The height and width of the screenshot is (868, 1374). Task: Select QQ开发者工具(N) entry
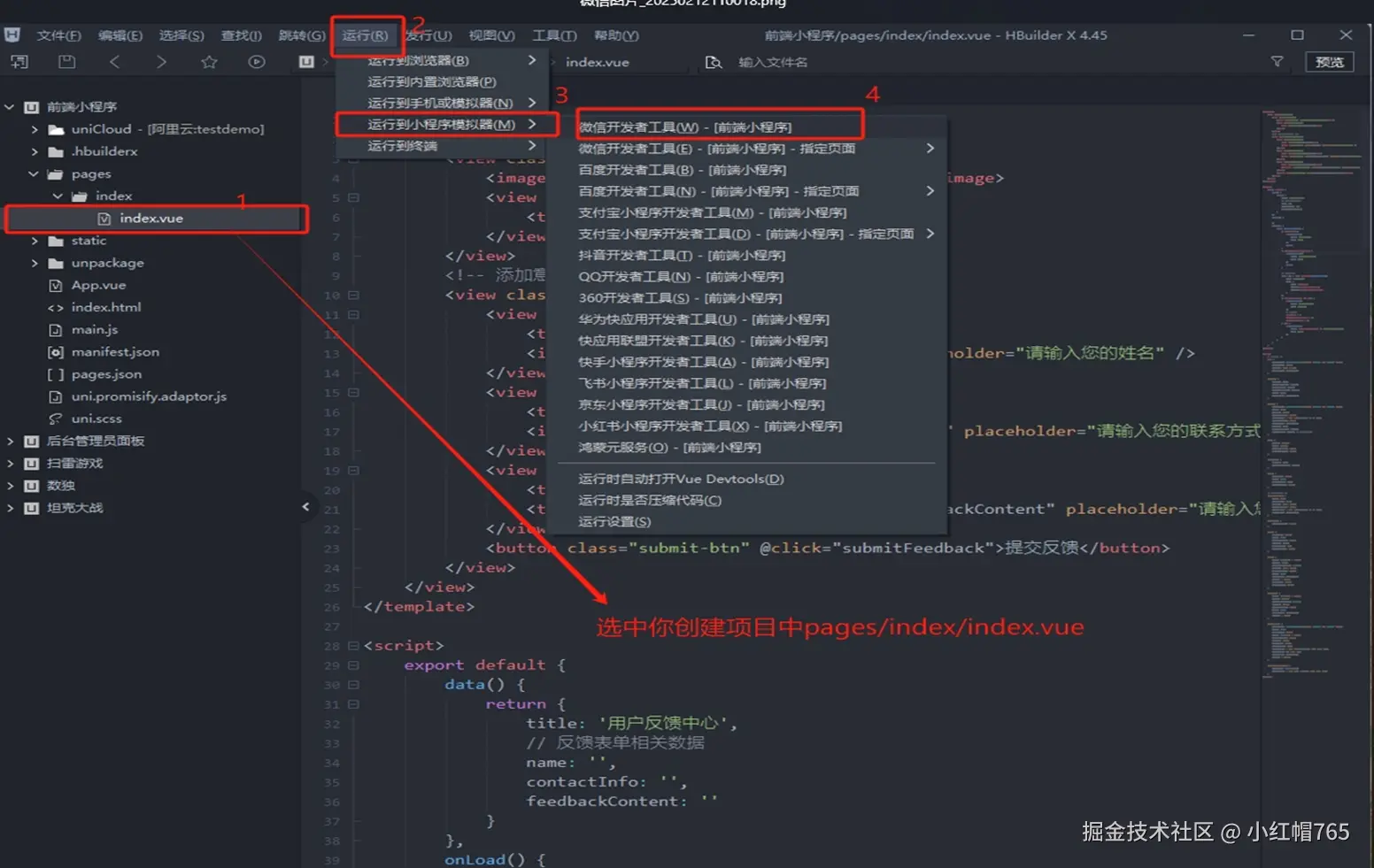[x=680, y=276]
